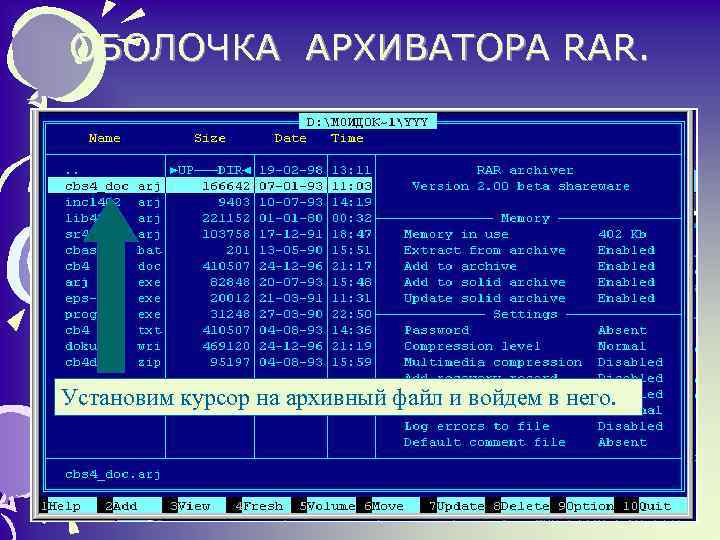Click size value 166642
720x540 pixels.
click(x=226, y=186)
